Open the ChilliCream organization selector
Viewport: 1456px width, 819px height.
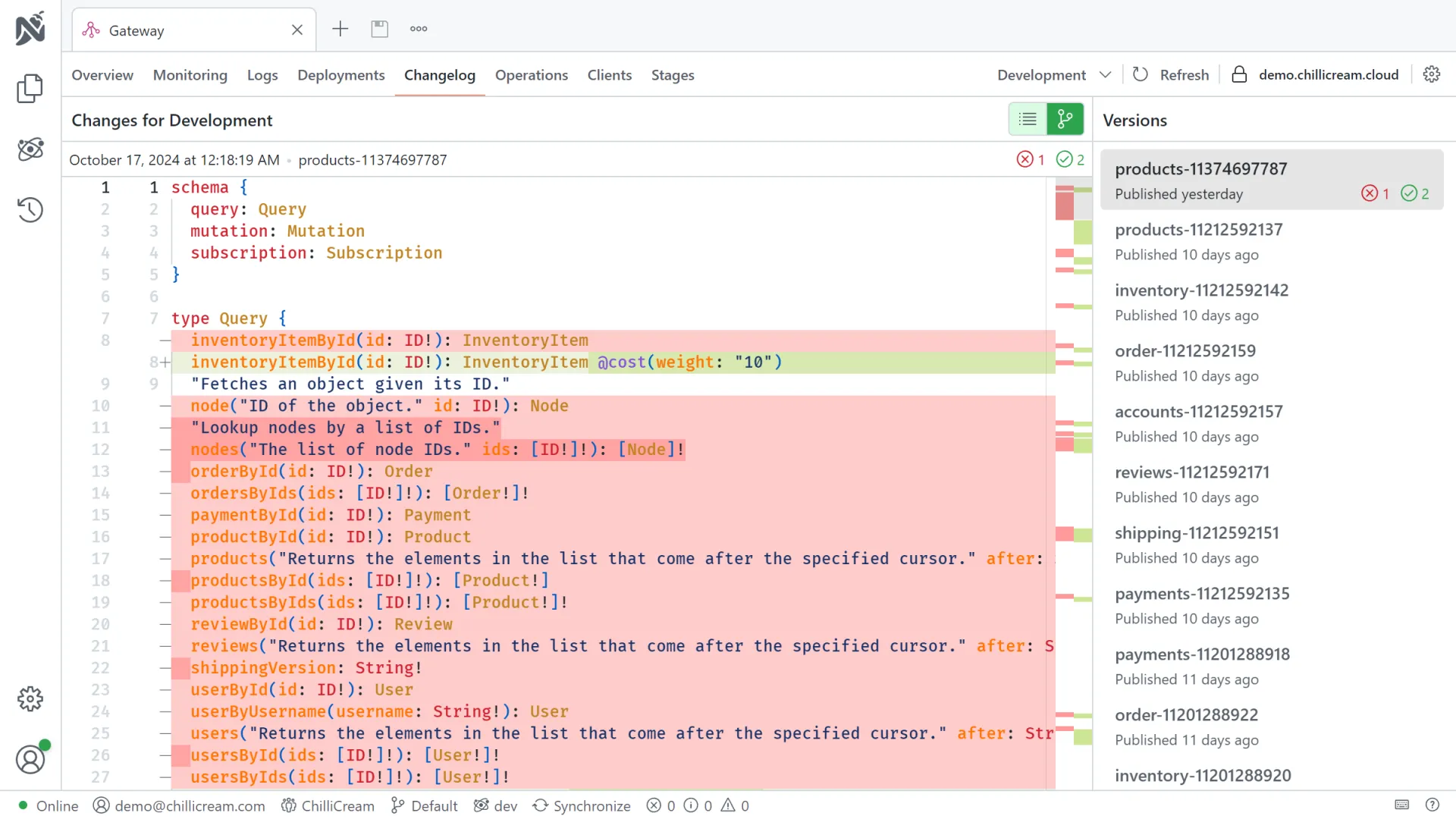(328, 805)
